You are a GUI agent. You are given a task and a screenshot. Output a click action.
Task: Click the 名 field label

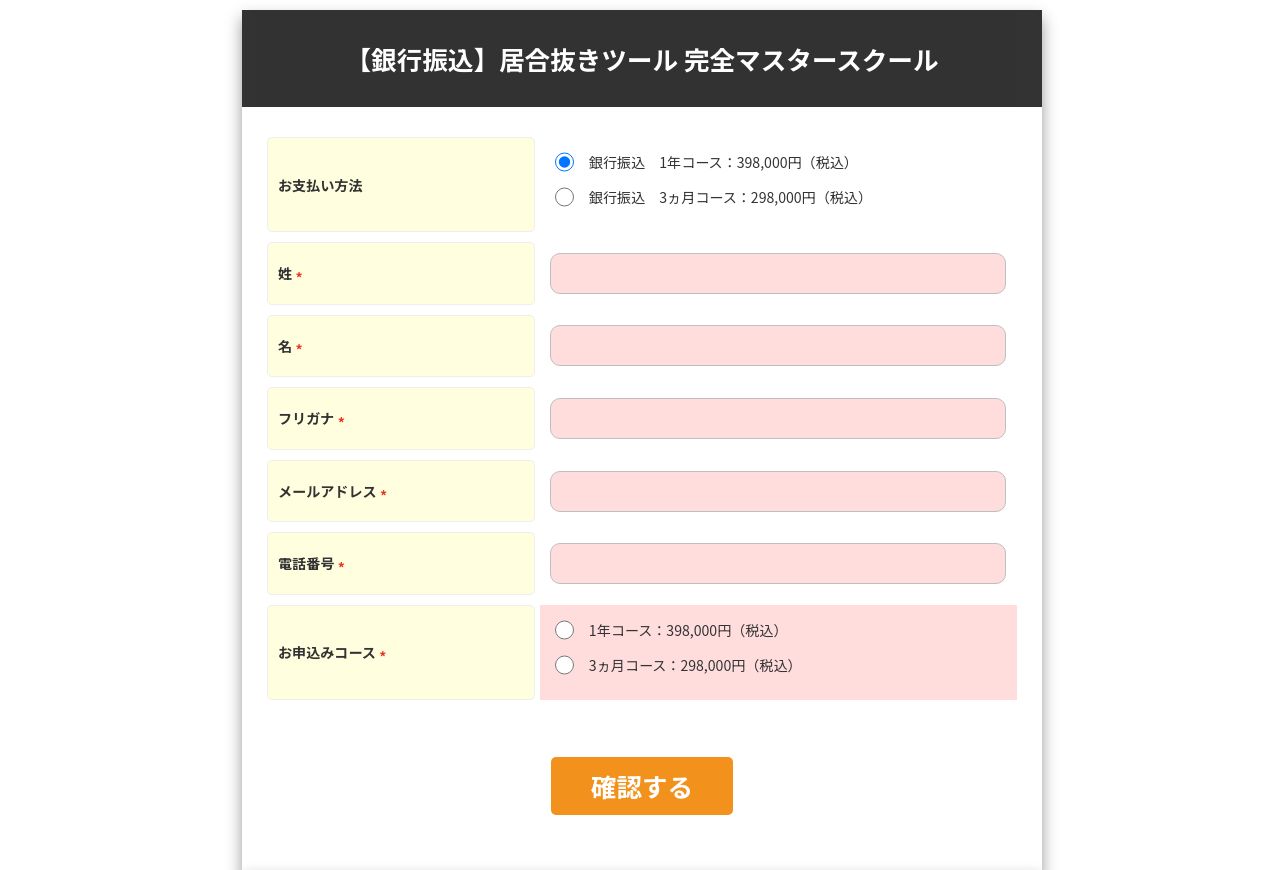point(285,346)
